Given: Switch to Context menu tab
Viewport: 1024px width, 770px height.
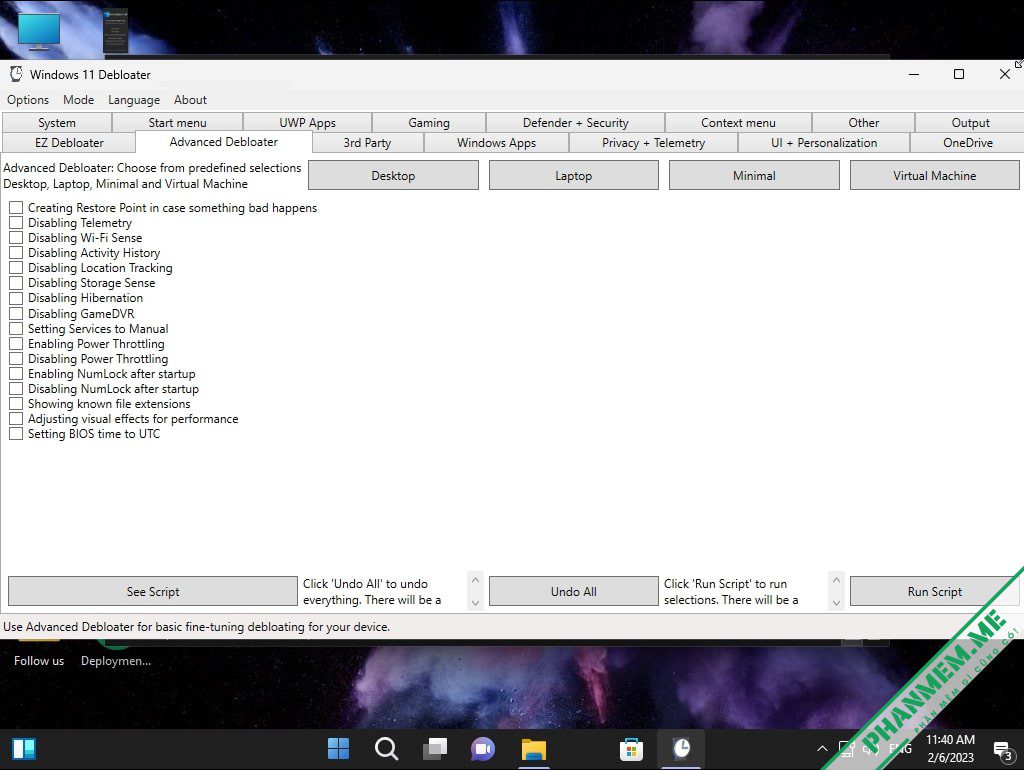Looking at the screenshot, I should pos(739,123).
